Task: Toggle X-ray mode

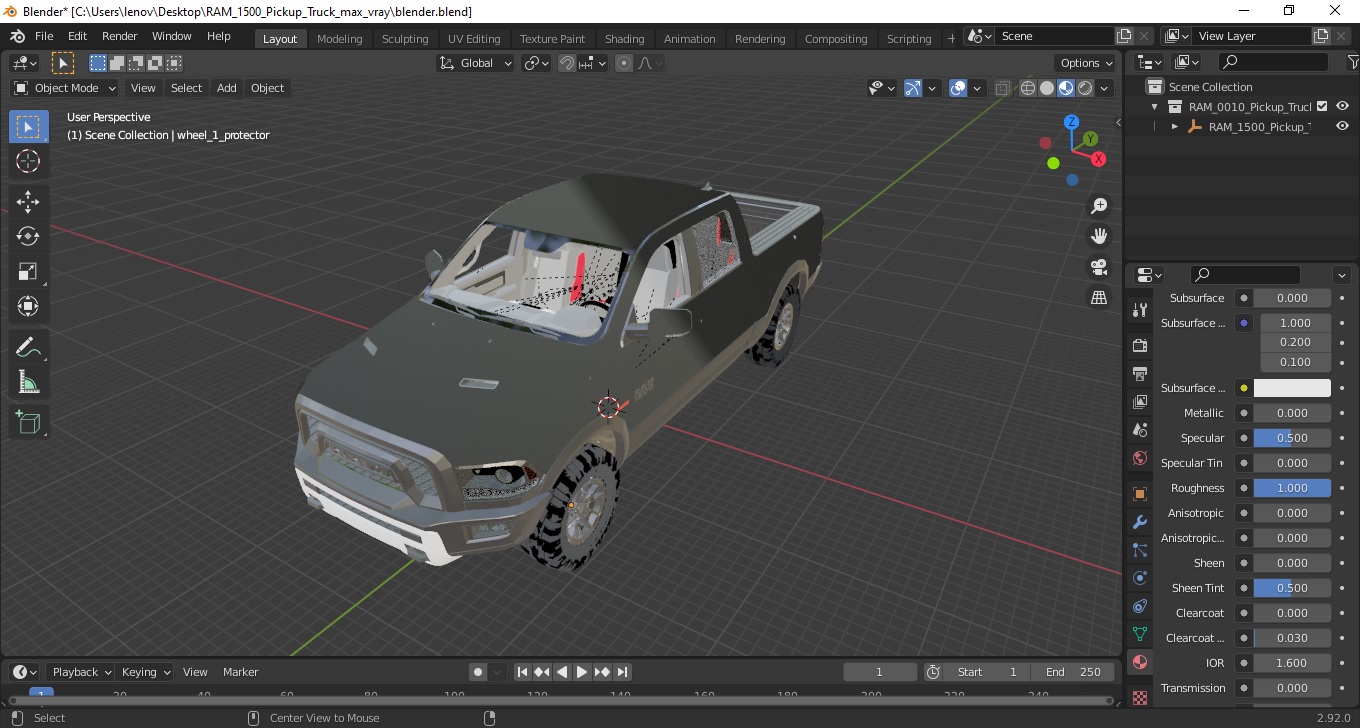Action: [x=1003, y=88]
